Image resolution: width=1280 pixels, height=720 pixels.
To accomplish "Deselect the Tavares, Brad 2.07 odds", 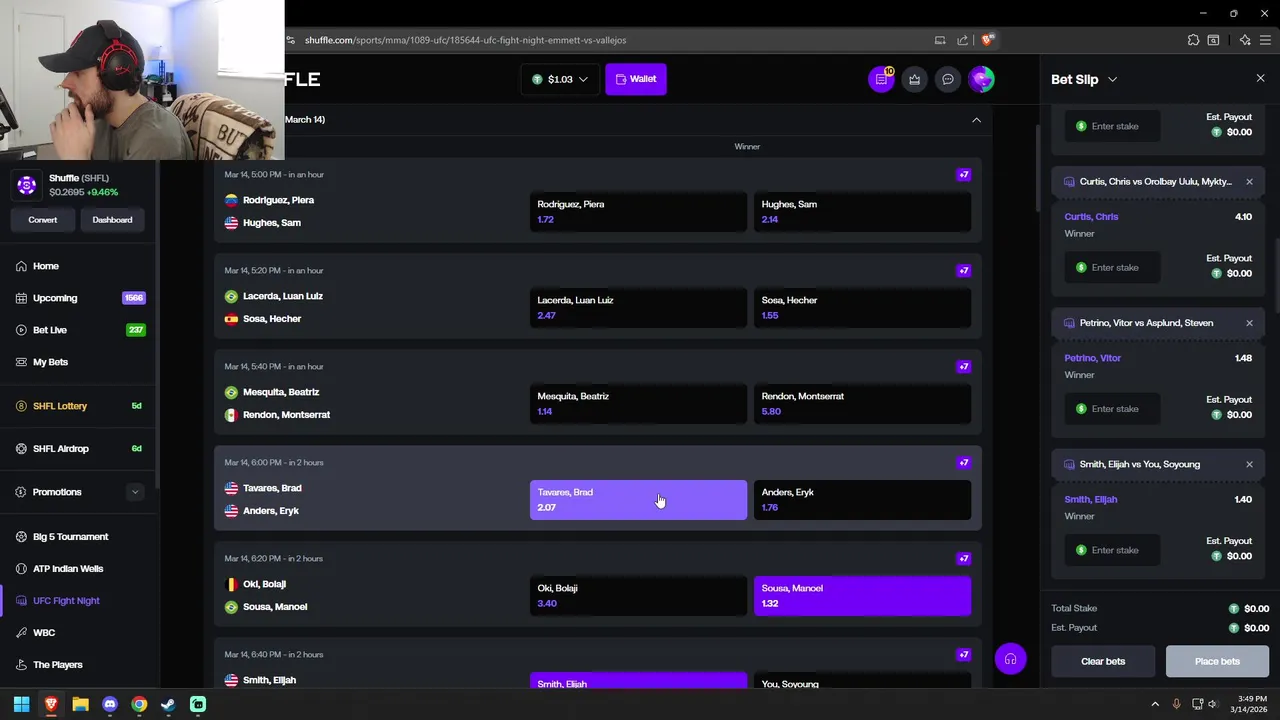I will (638, 500).
